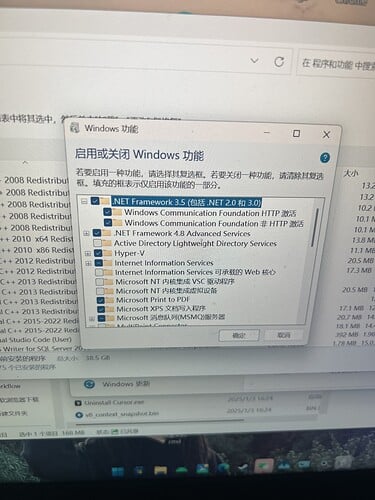Click the refresh icon next to the search box
This screenshot has width=375, height=500.
pyautogui.click(x=279, y=62)
